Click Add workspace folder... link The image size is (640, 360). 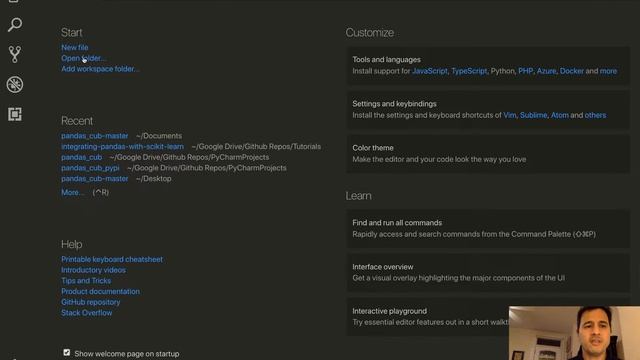tap(100, 69)
